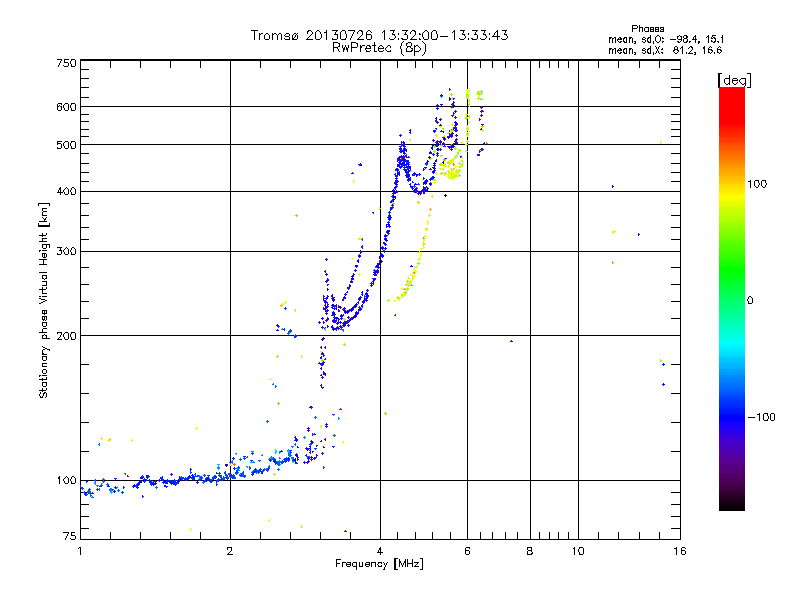The width and height of the screenshot is (800, 600).
Task: Click the x-axis tick label '2'
Action: [230, 551]
